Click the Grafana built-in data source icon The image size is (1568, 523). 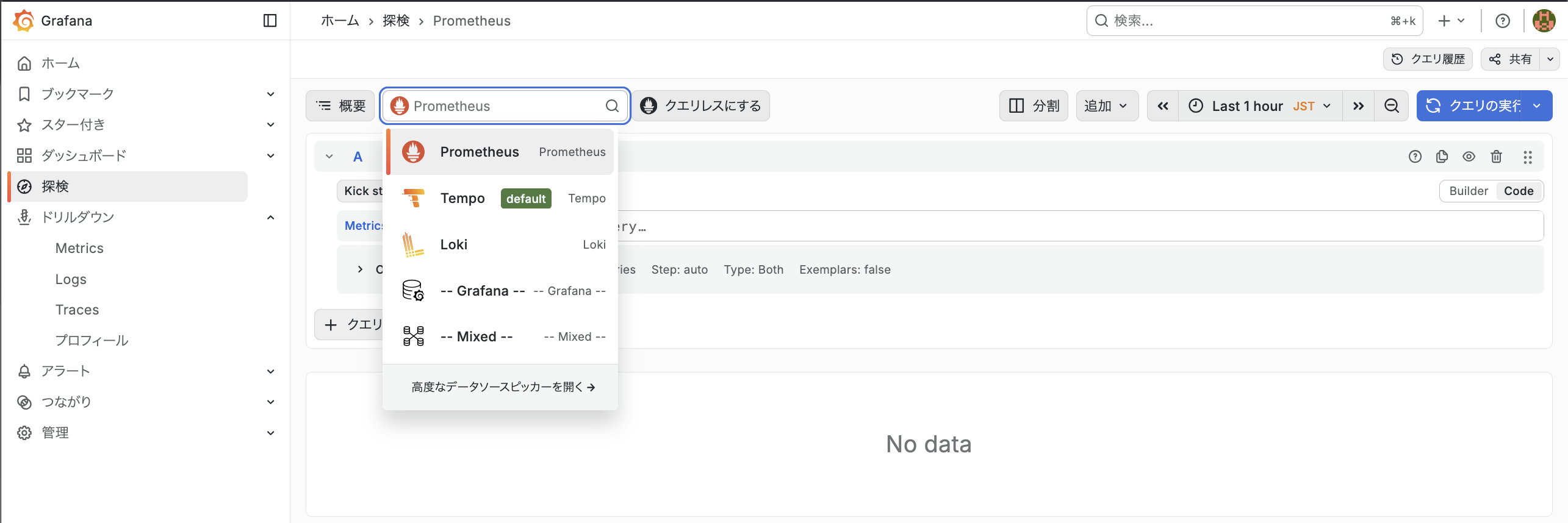[x=413, y=291]
